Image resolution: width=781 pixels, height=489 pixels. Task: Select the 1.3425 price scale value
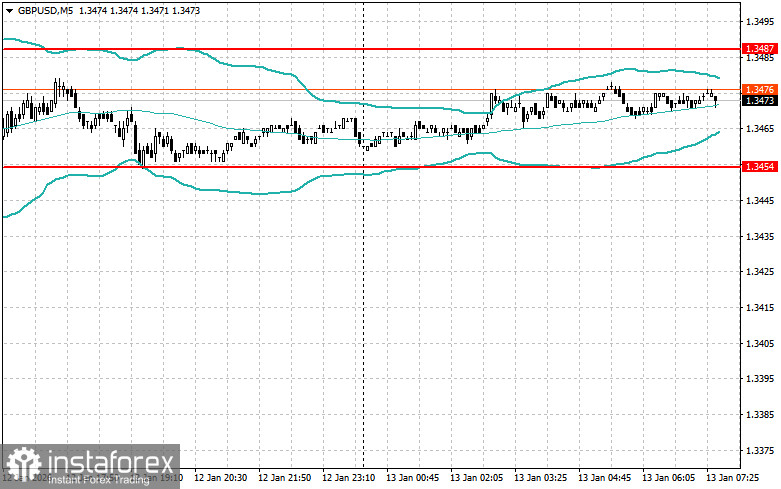tap(760, 272)
